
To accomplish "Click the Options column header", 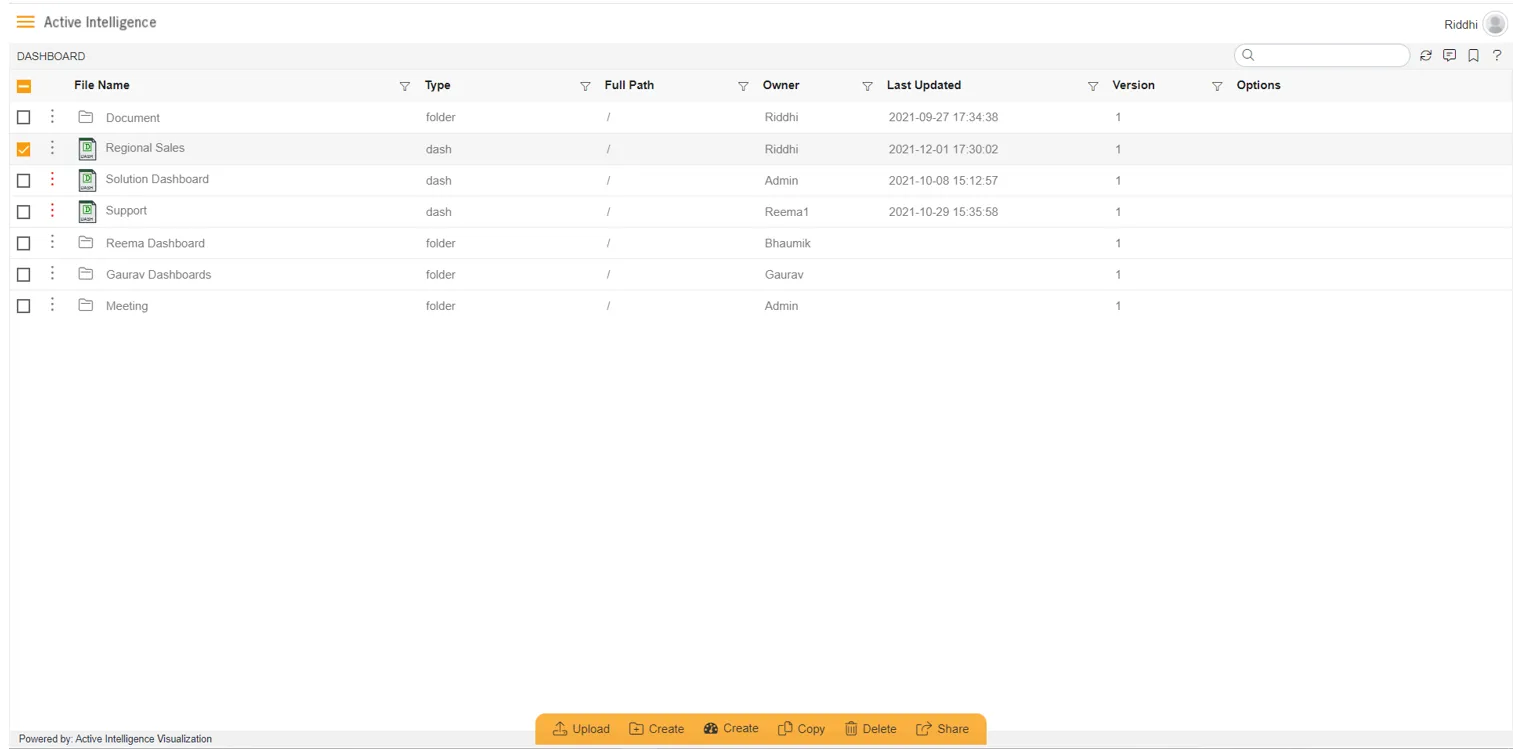I will click(x=1258, y=85).
